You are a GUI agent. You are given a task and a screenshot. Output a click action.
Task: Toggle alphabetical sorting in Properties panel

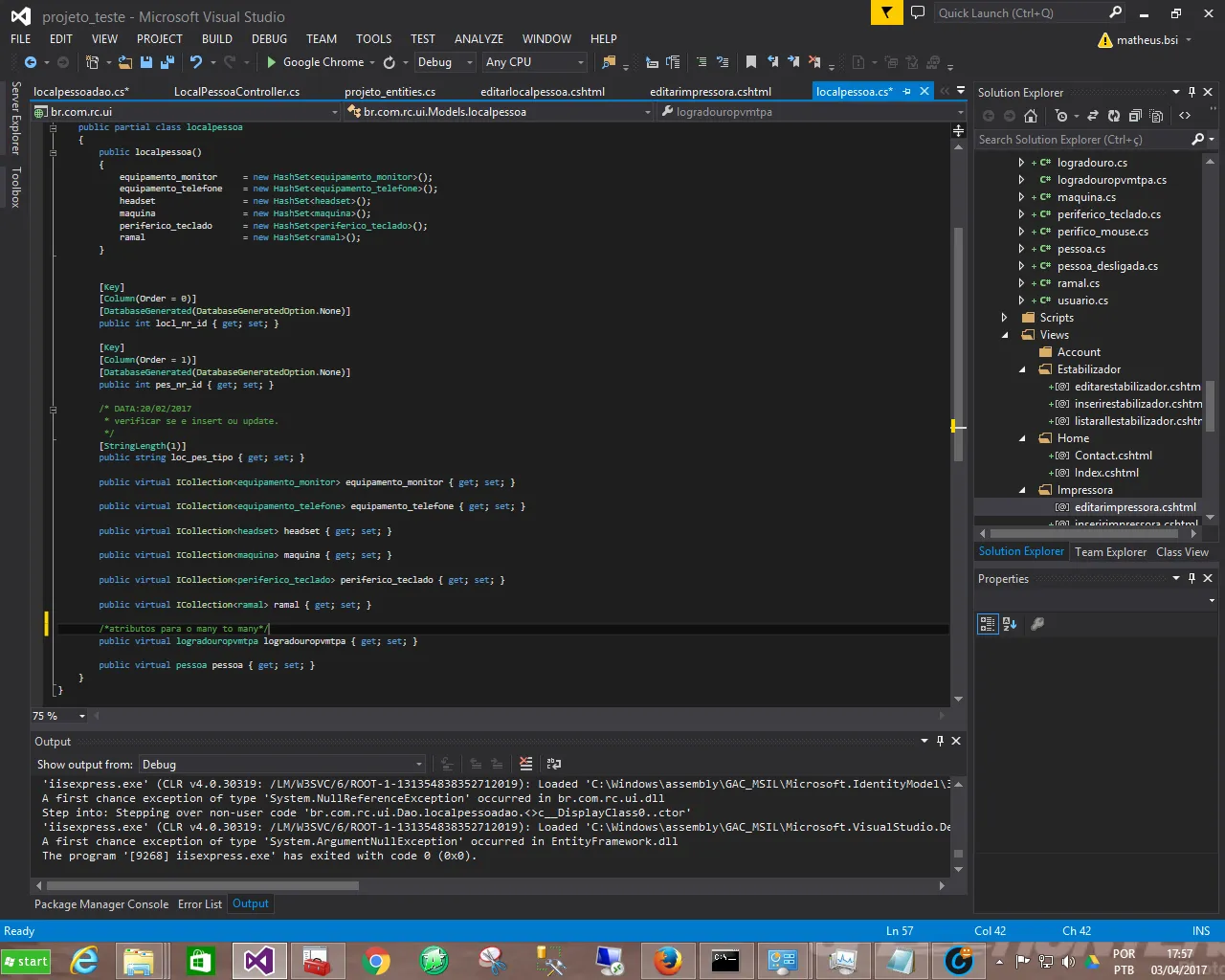click(1010, 624)
